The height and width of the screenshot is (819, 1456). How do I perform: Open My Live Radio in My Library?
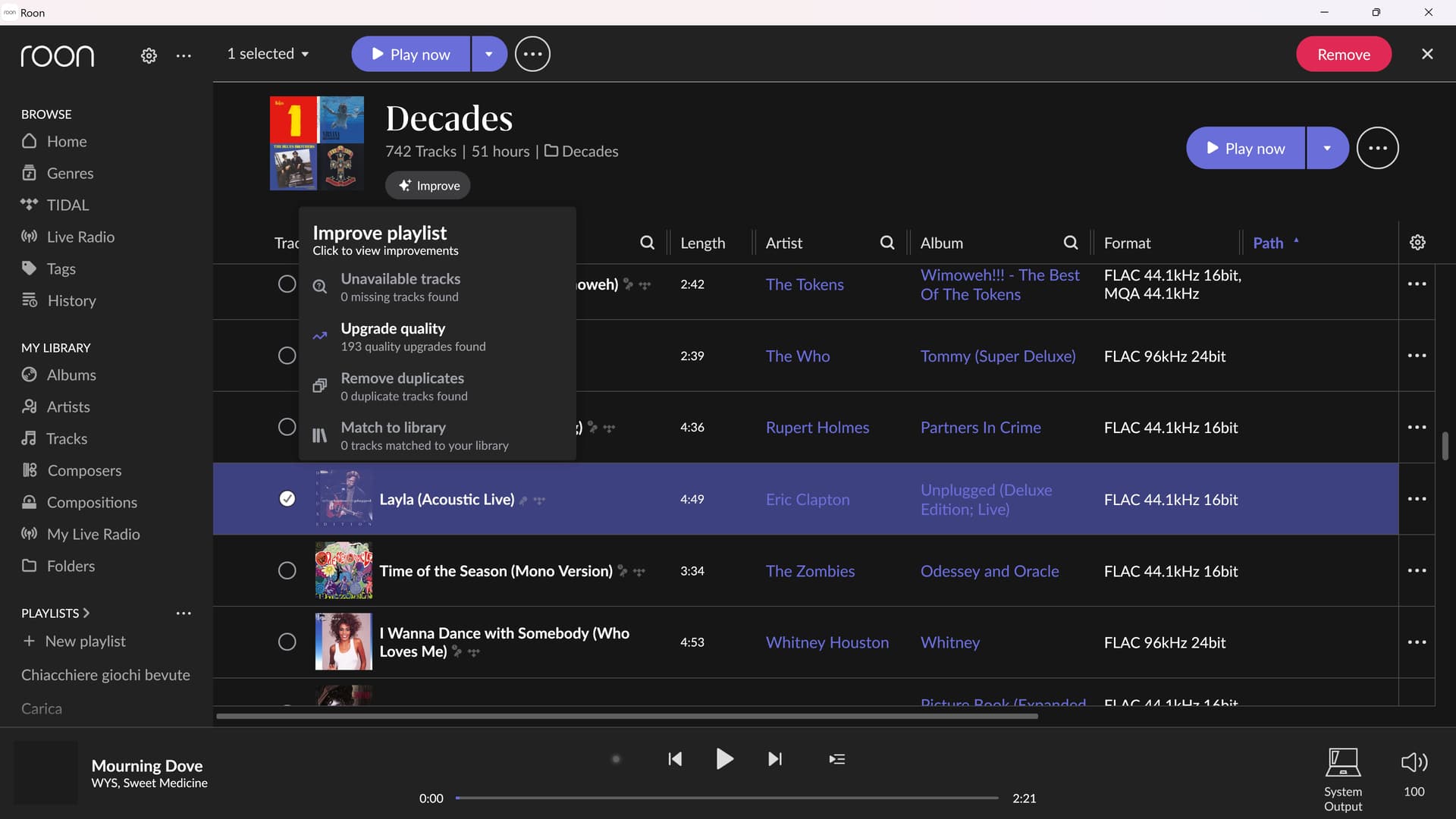93,534
